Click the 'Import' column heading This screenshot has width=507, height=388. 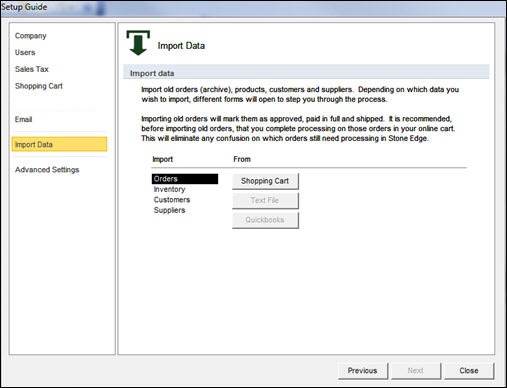click(x=163, y=159)
